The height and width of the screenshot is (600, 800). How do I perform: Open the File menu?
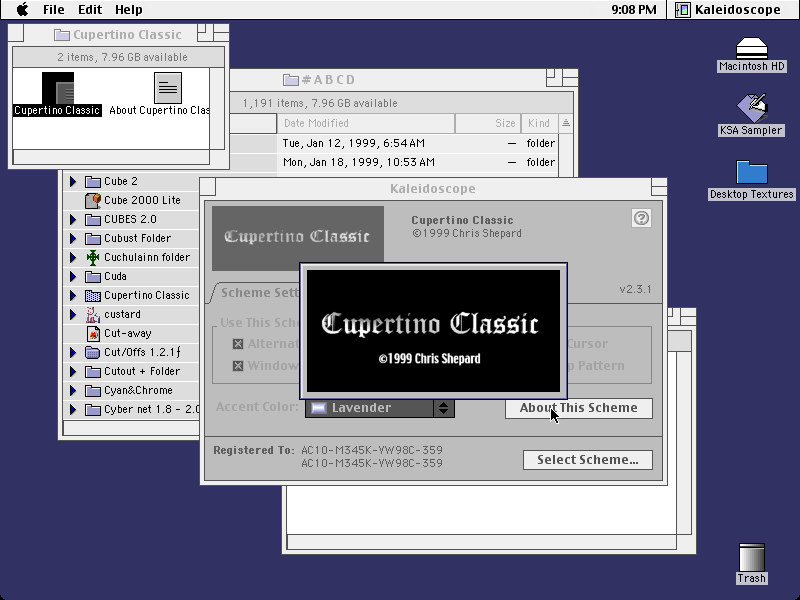click(54, 10)
